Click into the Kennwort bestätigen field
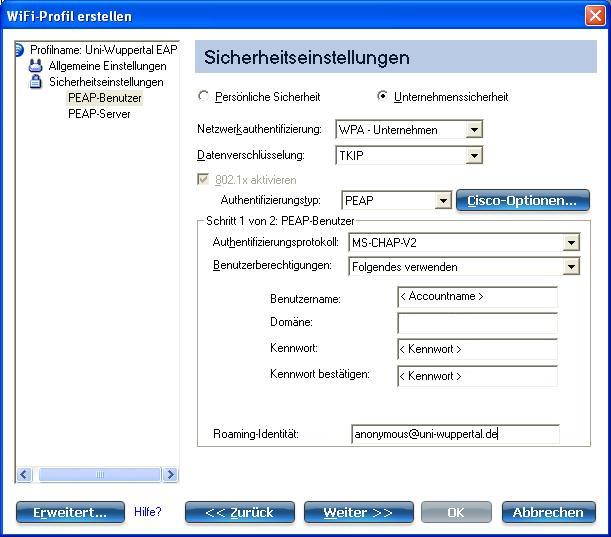Viewport: 611px width, 537px height. [477, 376]
